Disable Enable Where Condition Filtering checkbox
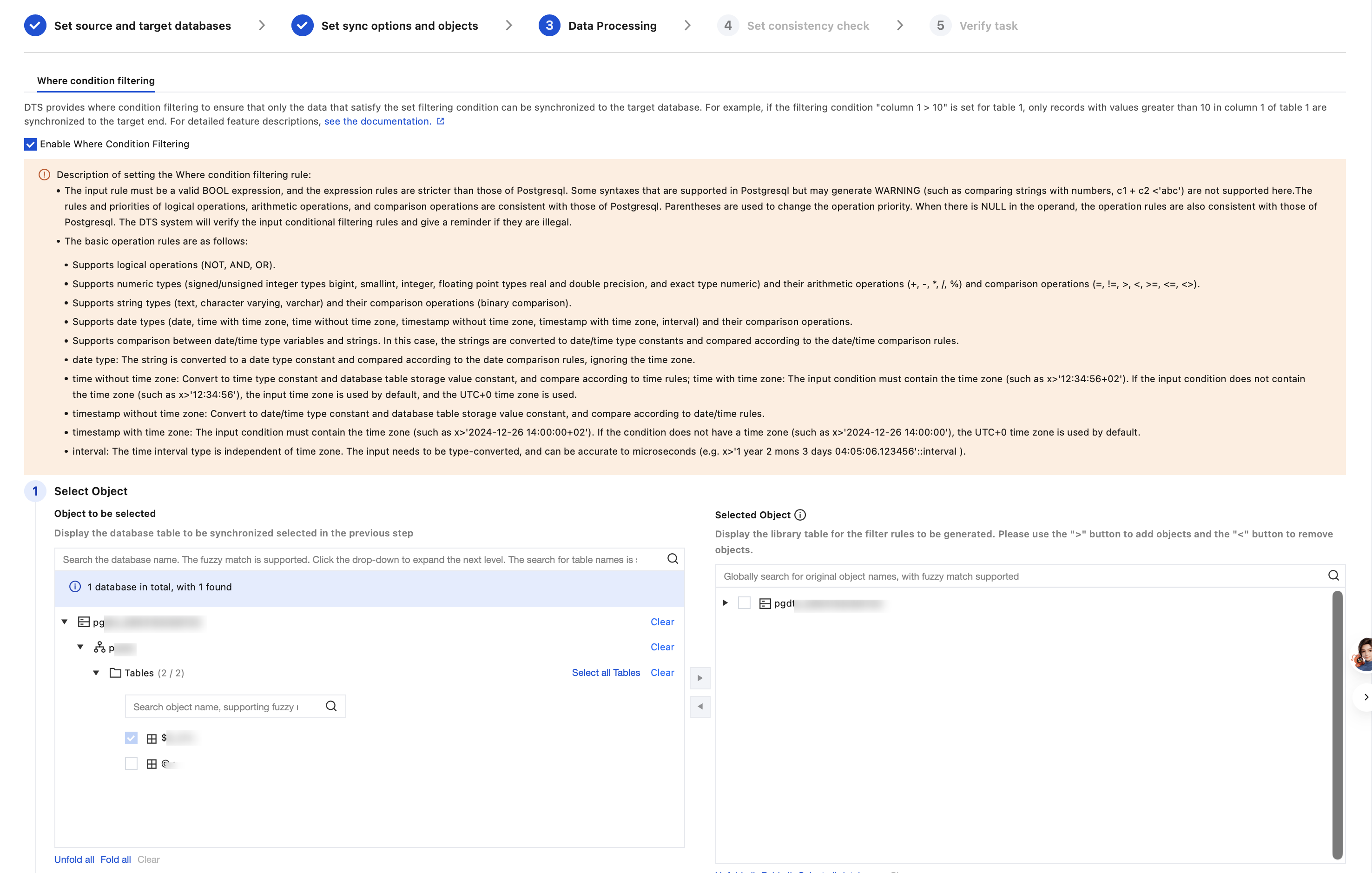Screen dimensions: 1372x873 (x=31, y=144)
